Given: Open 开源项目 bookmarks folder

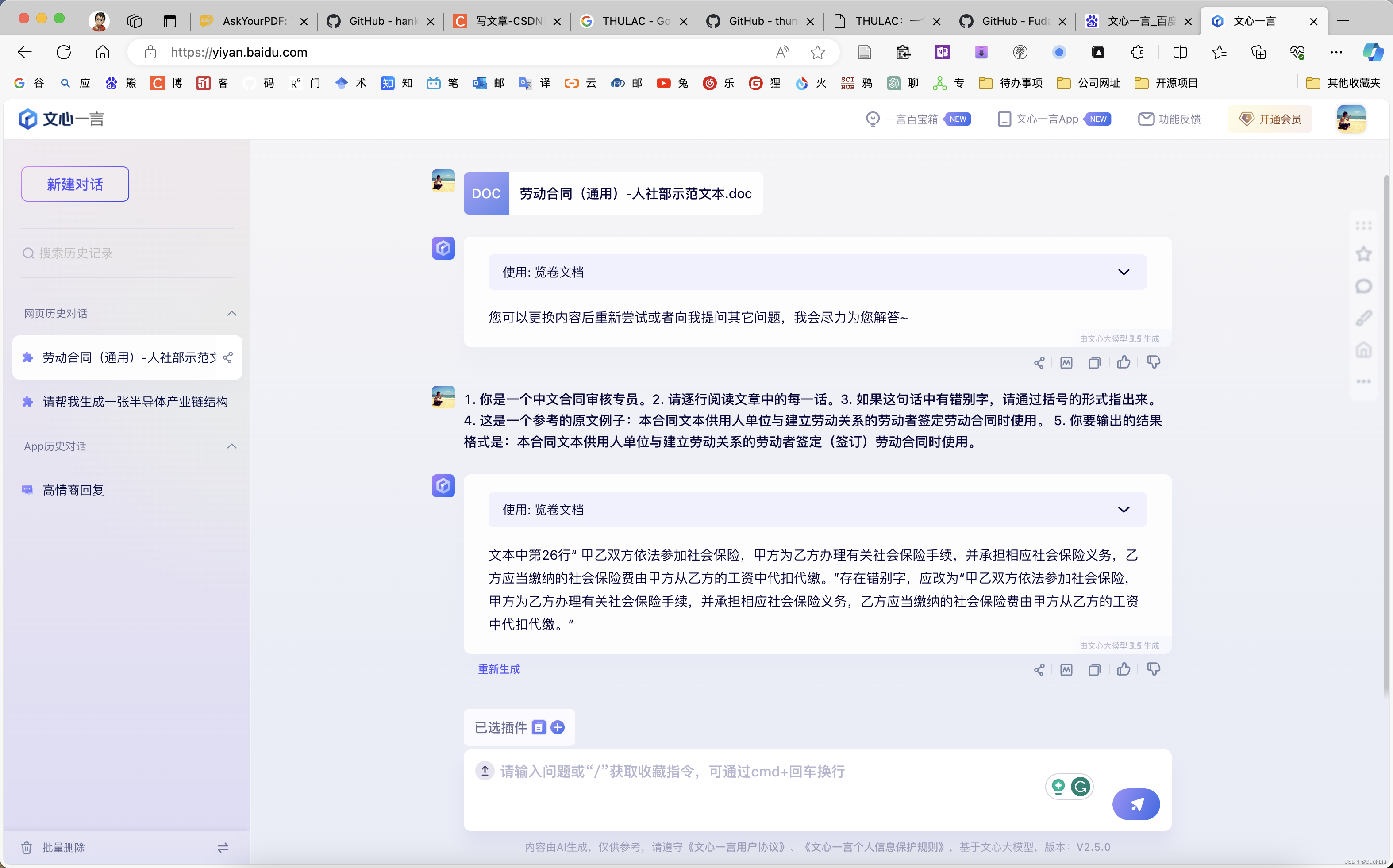Looking at the screenshot, I should [1167, 83].
